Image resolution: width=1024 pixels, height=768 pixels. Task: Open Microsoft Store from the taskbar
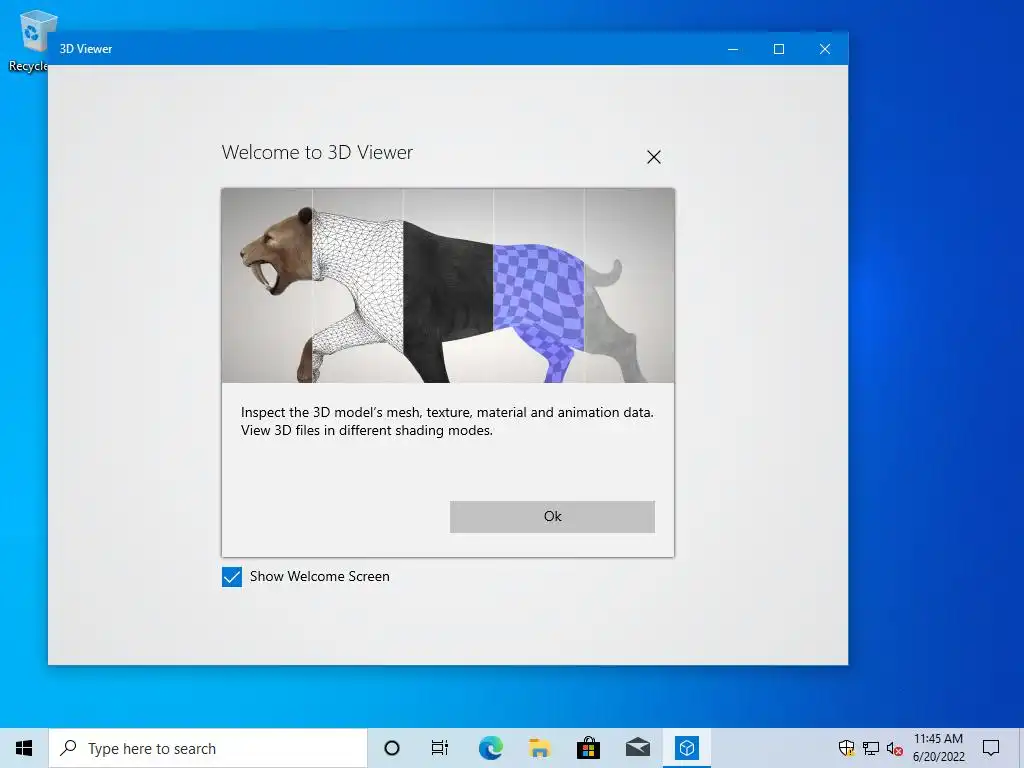pyautogui.click(x=588, y=748)
